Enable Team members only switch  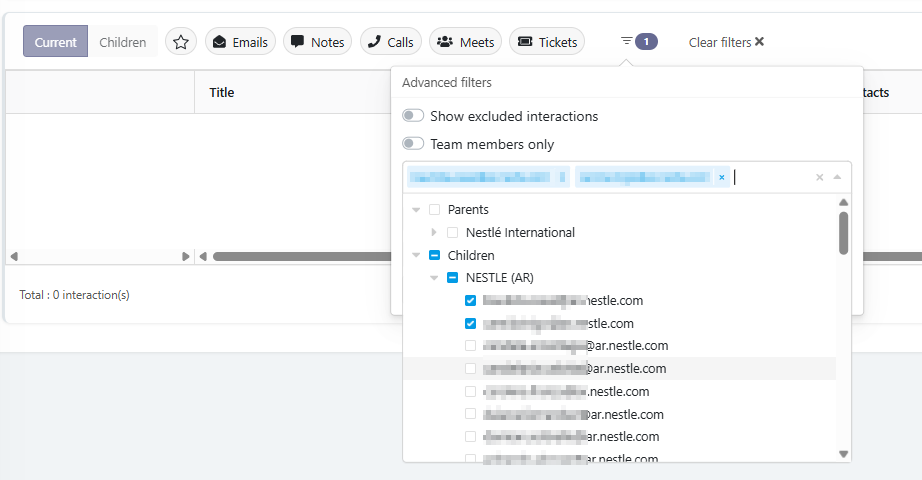point(413,144)
